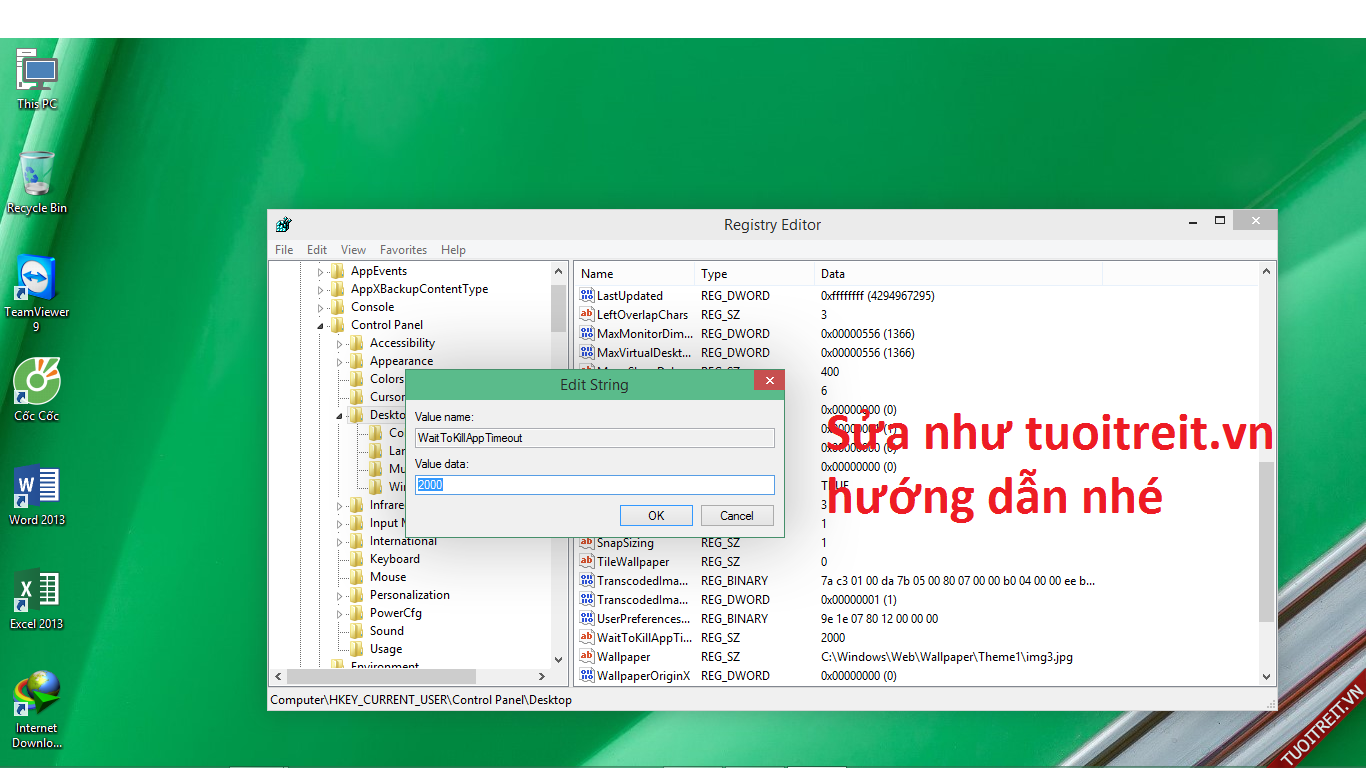Expand the Accessibility key arrow
1366x768 pixels.
[x=340, y=344]
